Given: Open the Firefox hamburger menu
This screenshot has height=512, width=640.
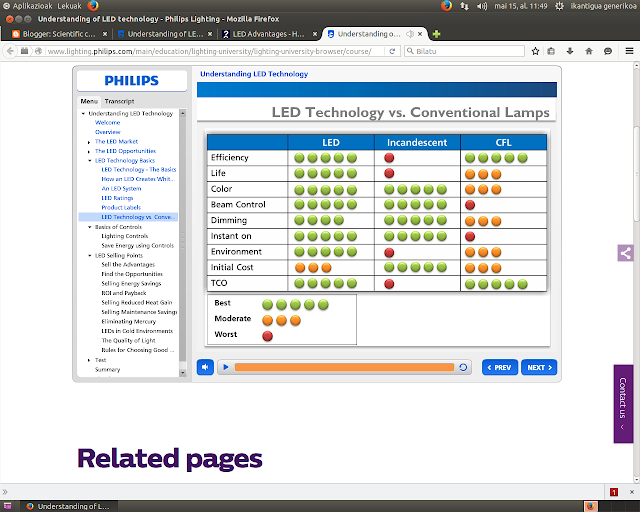Looking at the screenshot, I should [629, 51].
